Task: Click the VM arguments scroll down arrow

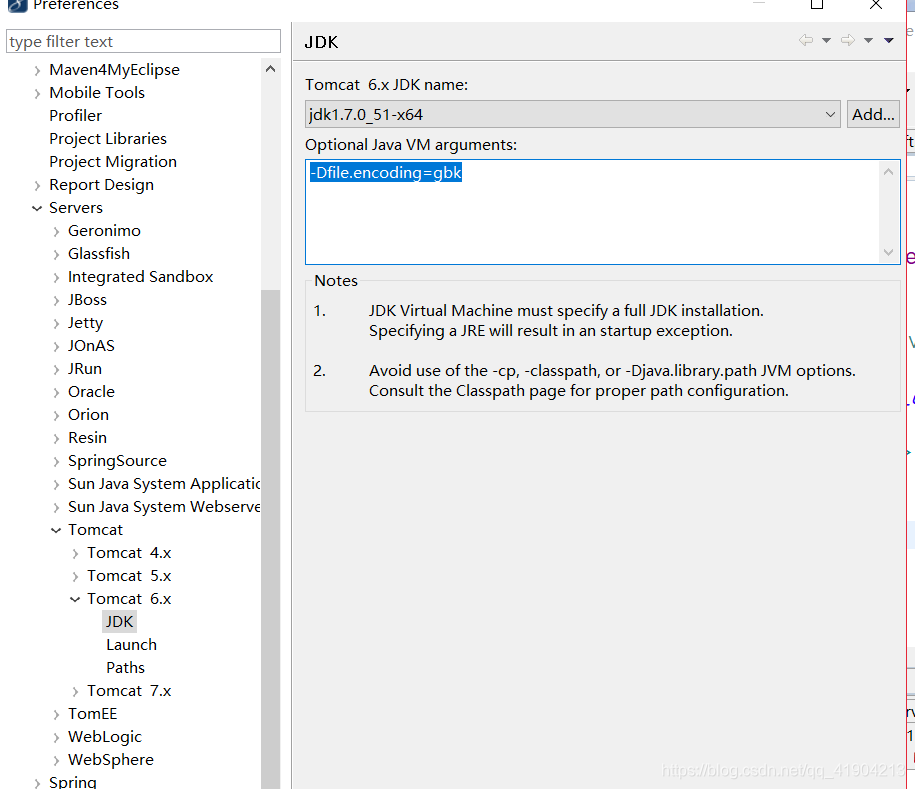Action: coord(889,252)
